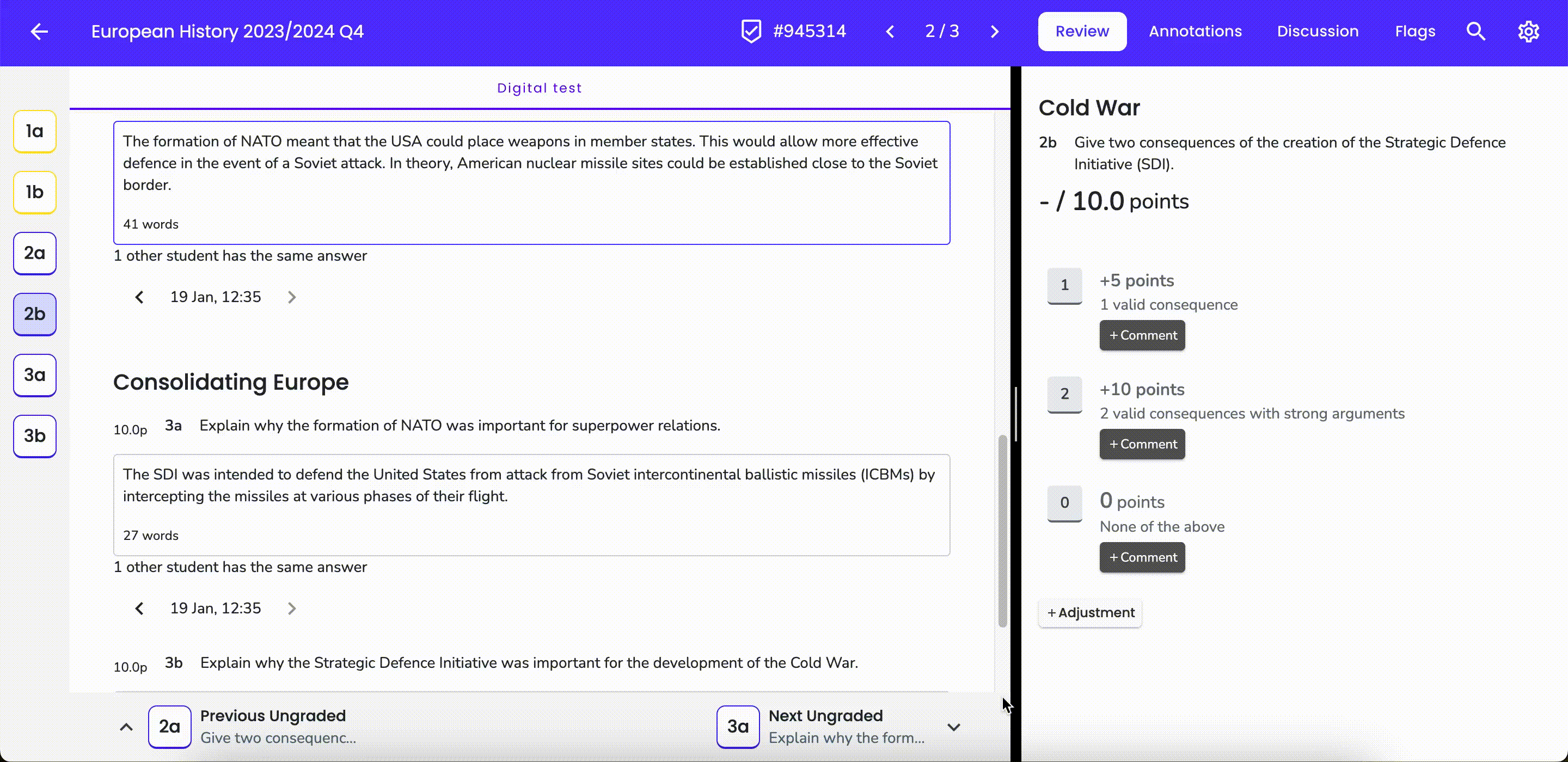The height and width of the screenshot is (762, 1568).
Task: Click the Cold War heading in grading panel
Action: point(1089,108)
